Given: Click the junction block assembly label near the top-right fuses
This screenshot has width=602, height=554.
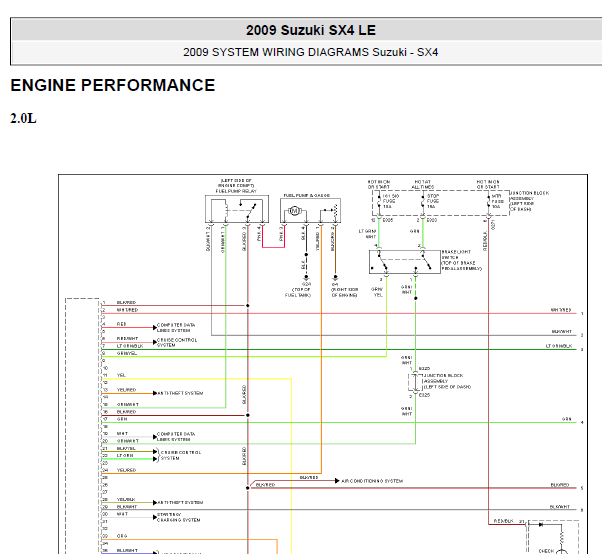Looking at the screenshot, I should click(x=529, y=201).
